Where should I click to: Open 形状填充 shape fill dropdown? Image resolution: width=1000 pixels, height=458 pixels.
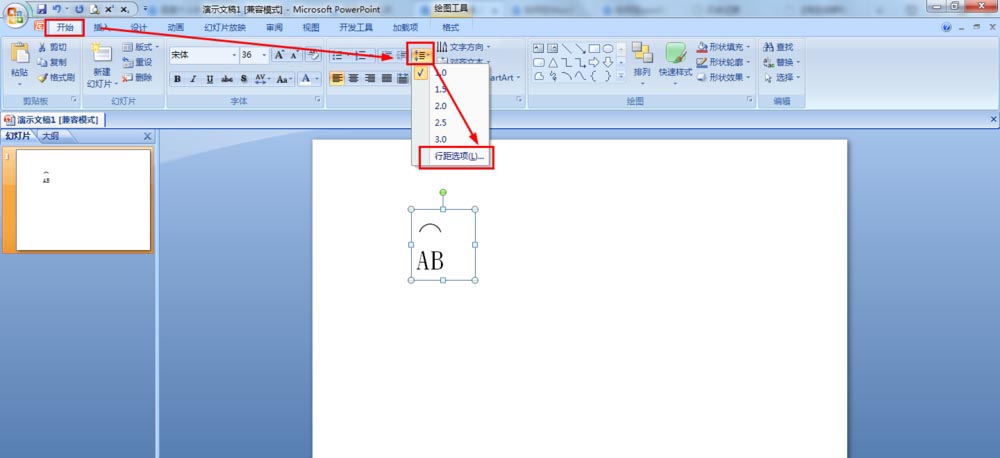coord(723,47)
